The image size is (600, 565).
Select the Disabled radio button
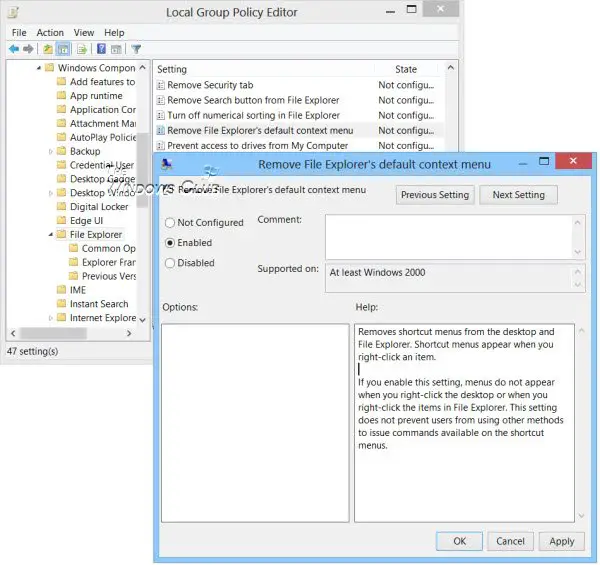coord(170,263)
